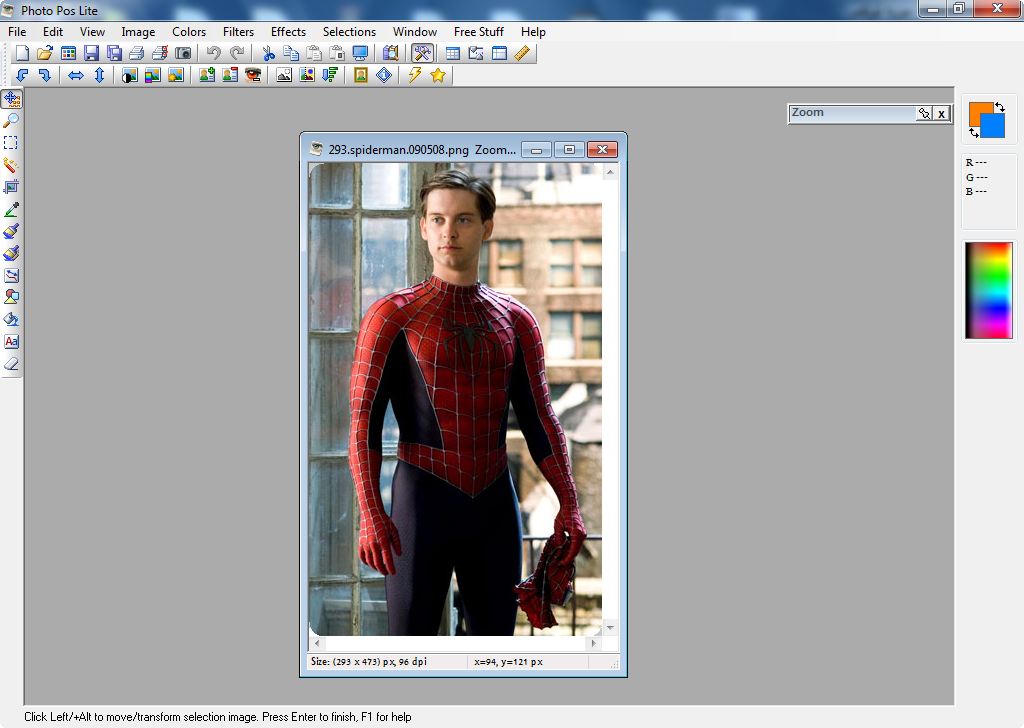Image resolution: width=1024 pixels, height=728 pixels.
Task: Open the Help menu
Action: (x=533, y=31)
